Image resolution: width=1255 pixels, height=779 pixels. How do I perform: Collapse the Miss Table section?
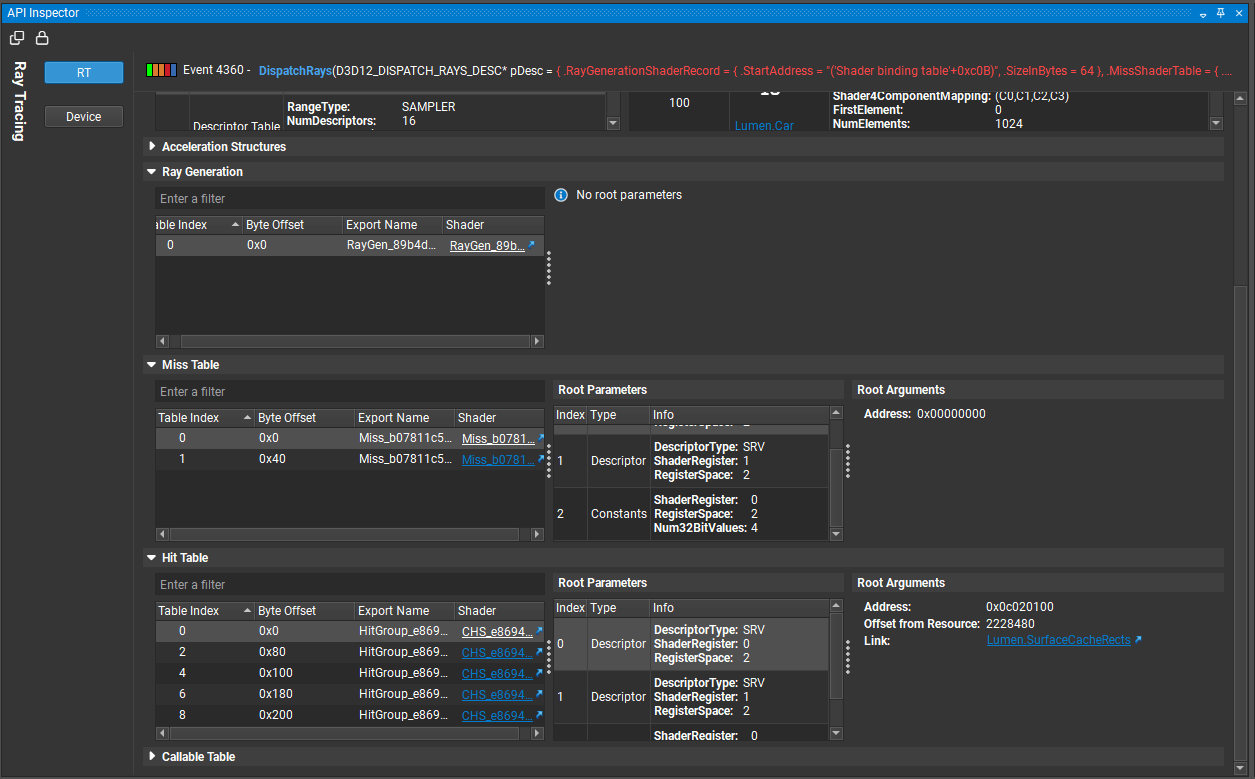click(152, 365)
